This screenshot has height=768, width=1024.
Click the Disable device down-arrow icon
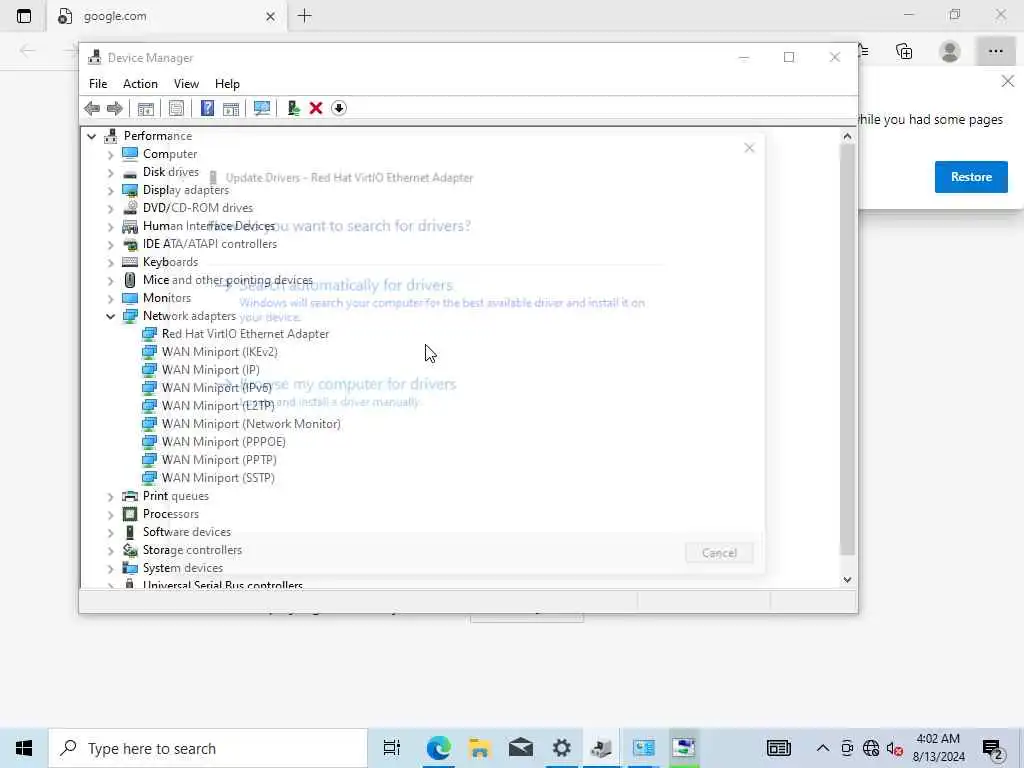pos(339,108)
